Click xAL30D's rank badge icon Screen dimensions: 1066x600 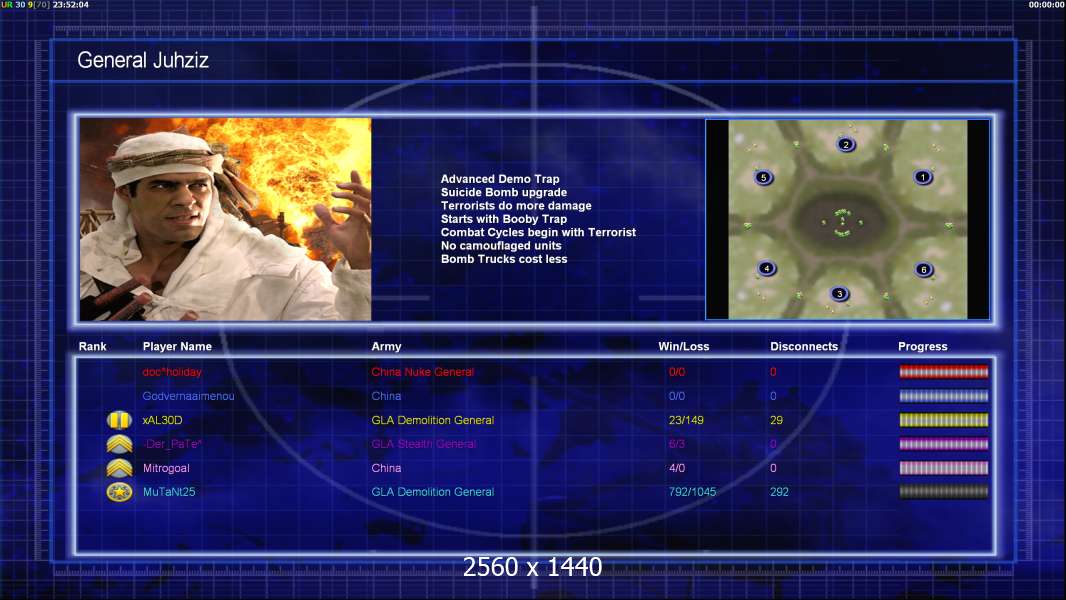(x=120, y=420)
